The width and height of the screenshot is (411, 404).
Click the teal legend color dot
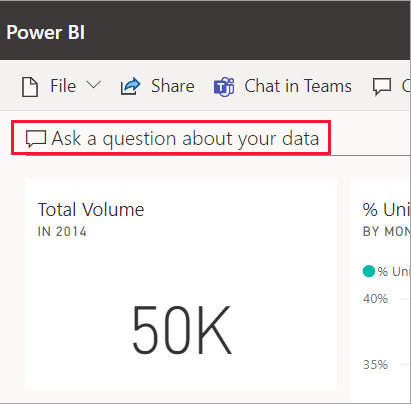369,271
